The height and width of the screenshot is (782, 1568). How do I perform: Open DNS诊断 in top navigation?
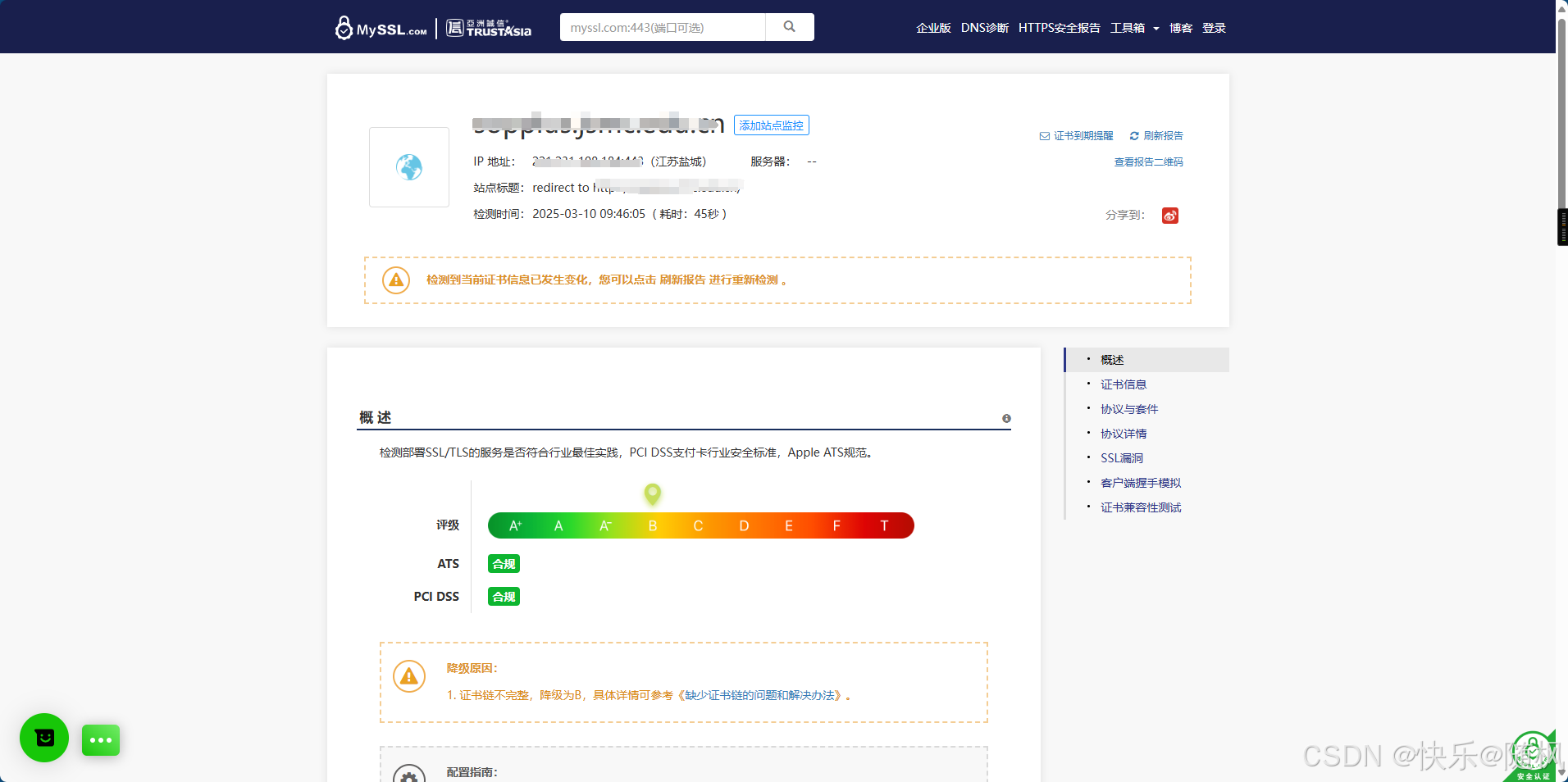click(x=985, y=28)
